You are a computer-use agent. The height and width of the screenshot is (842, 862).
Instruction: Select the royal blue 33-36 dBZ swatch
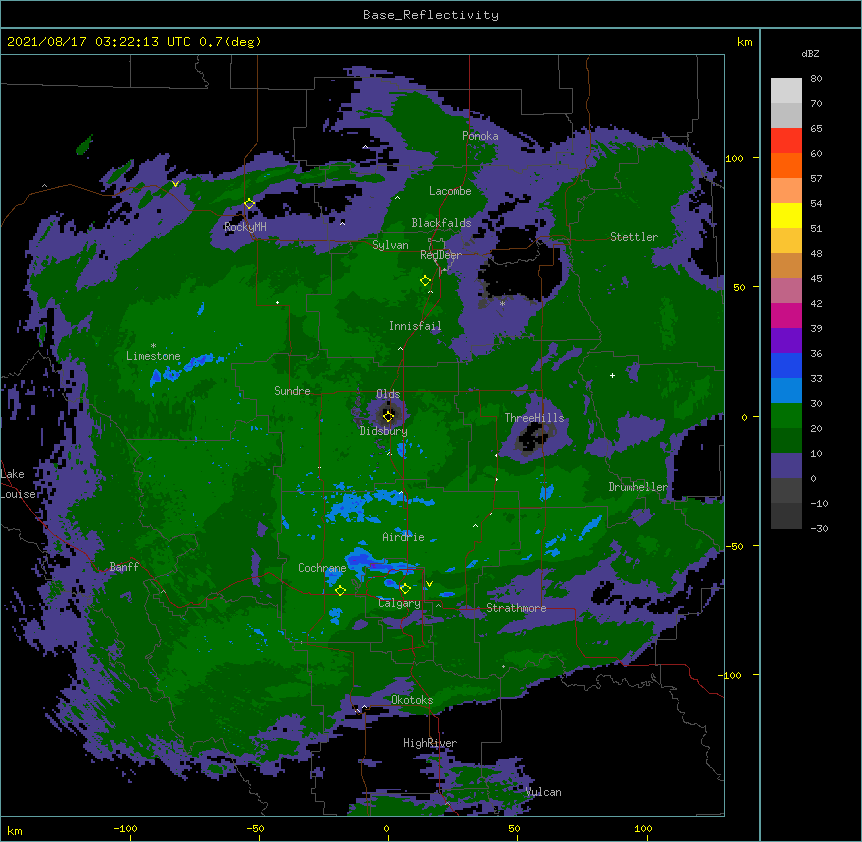(786, 365)
